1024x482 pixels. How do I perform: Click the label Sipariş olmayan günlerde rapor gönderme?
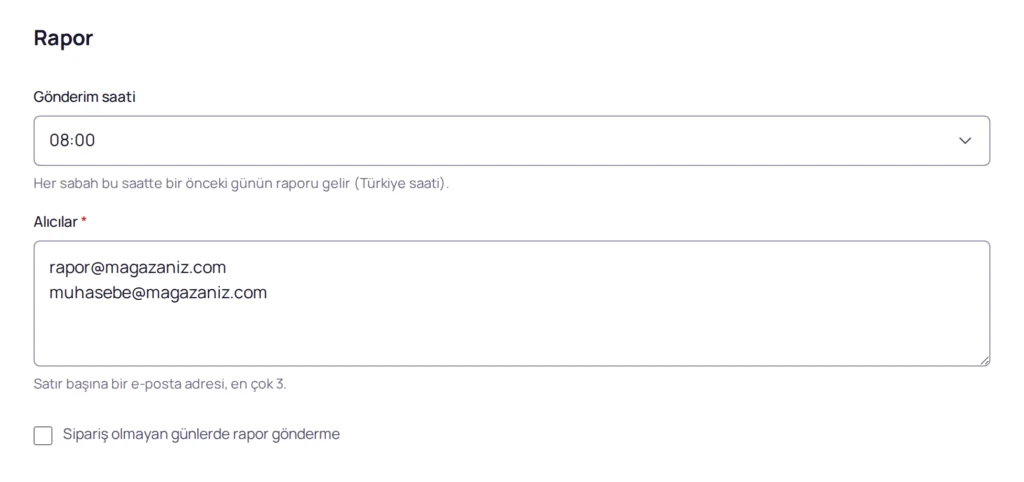pyautogui.click(x=201, y=434)
